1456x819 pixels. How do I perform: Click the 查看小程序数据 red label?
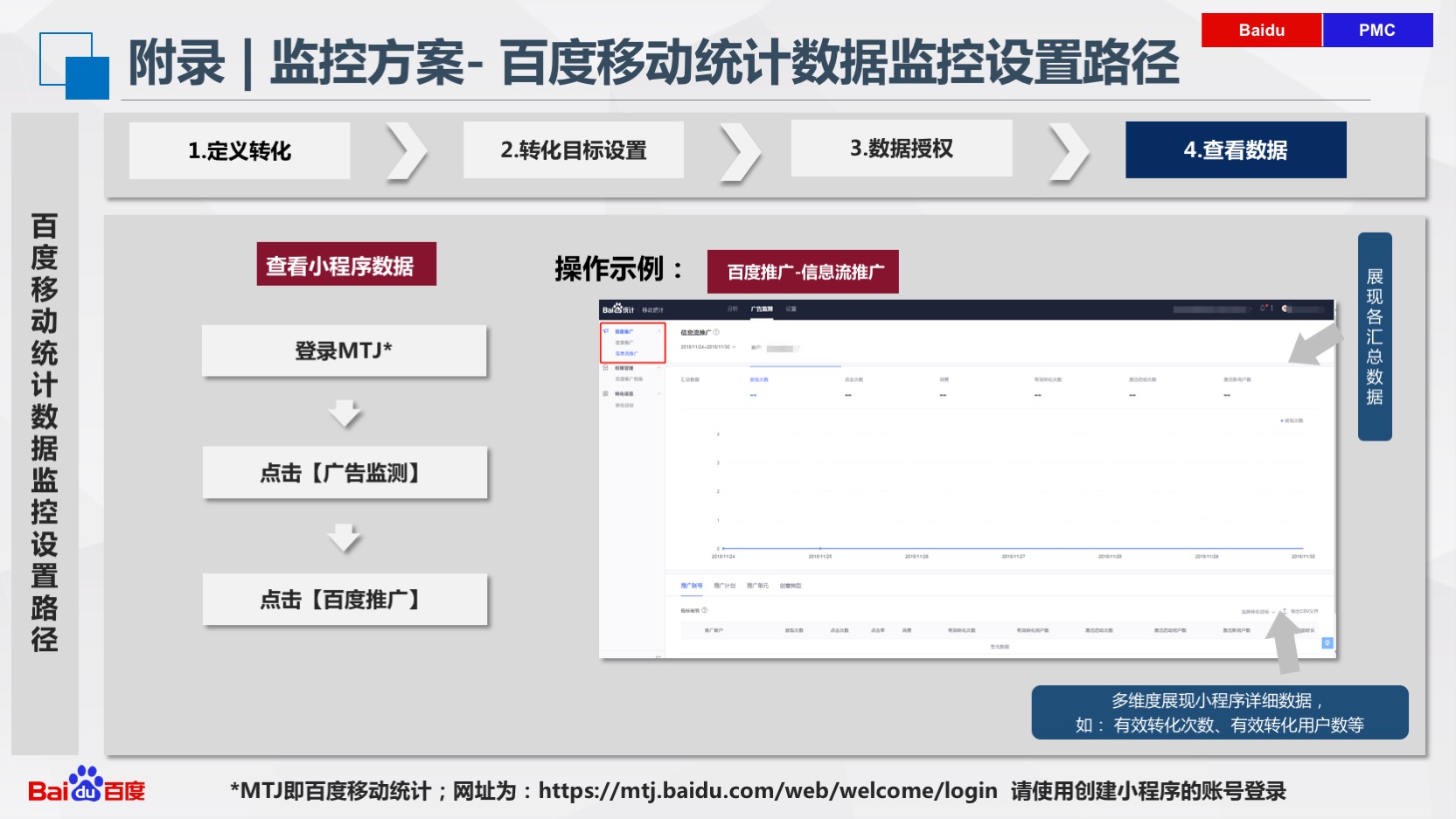pos(346,264)
